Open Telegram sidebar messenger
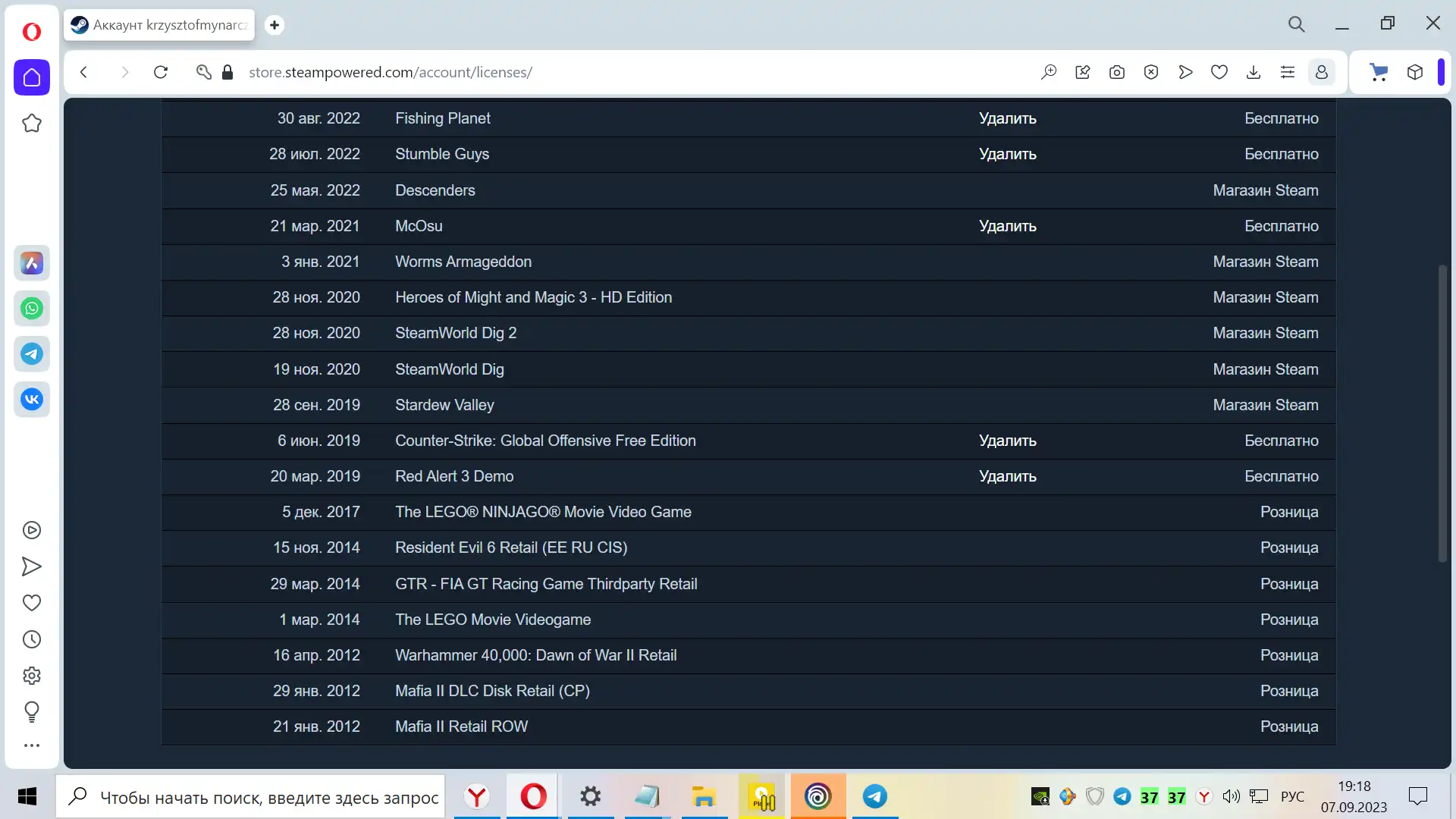This screenshot has width=1456, height=819. pos(32,354)
